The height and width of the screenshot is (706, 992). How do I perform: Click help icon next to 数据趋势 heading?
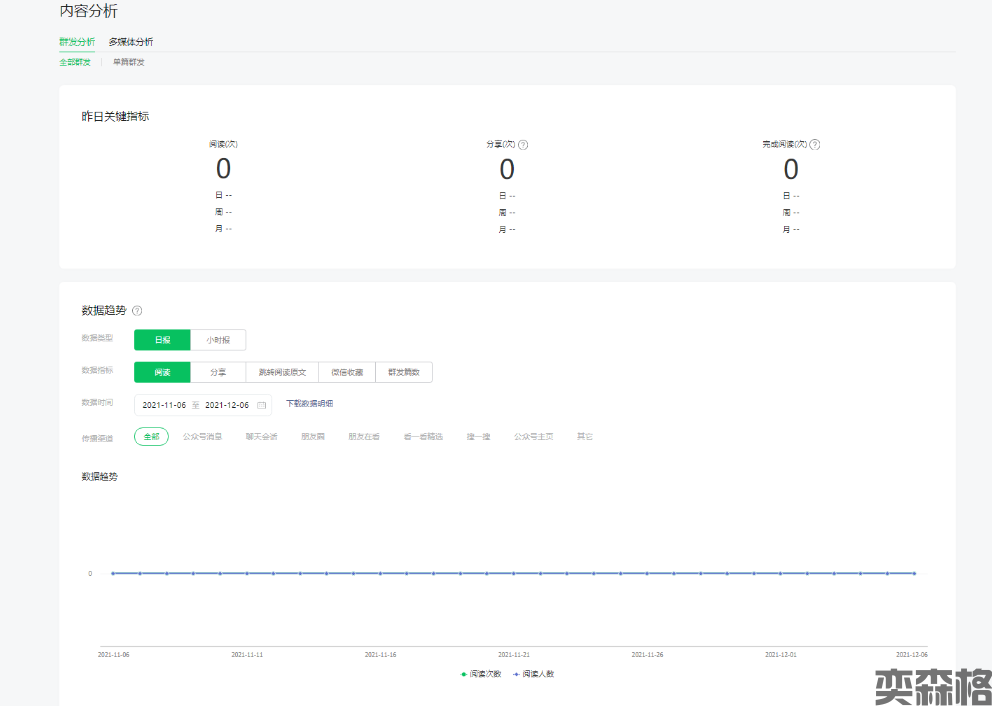(137, 311)
